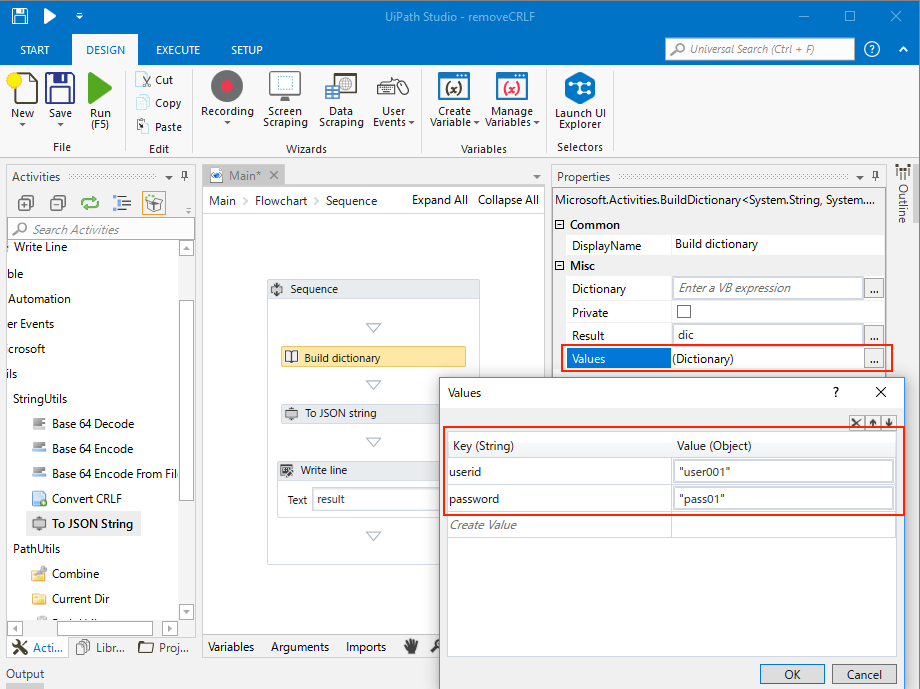The height and width of the screenshot is (689, 920).
Task: Select the Convert CRLF activity
Action: tap(86, 498)
